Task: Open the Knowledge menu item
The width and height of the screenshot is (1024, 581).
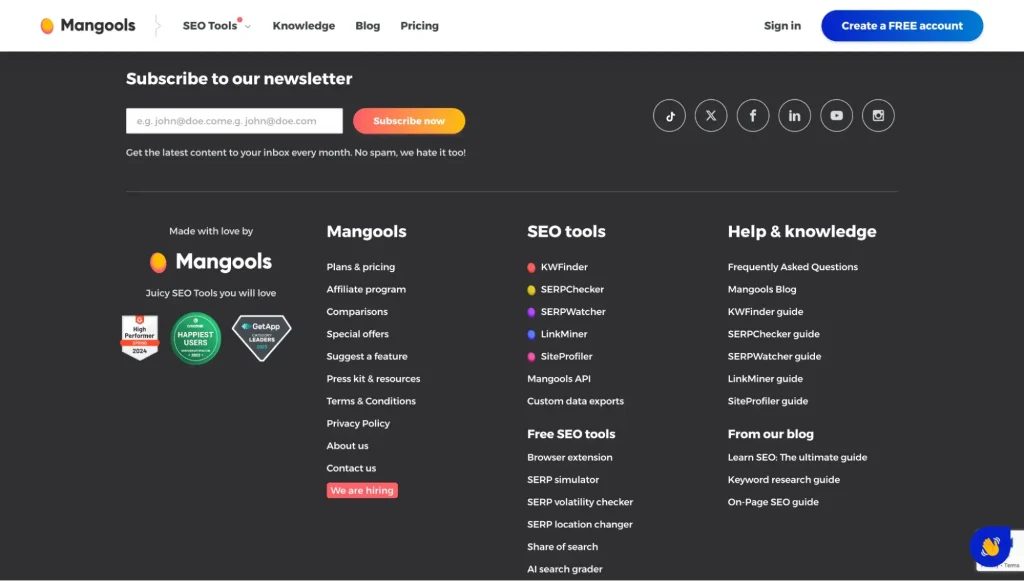Action: coord(303,26)
